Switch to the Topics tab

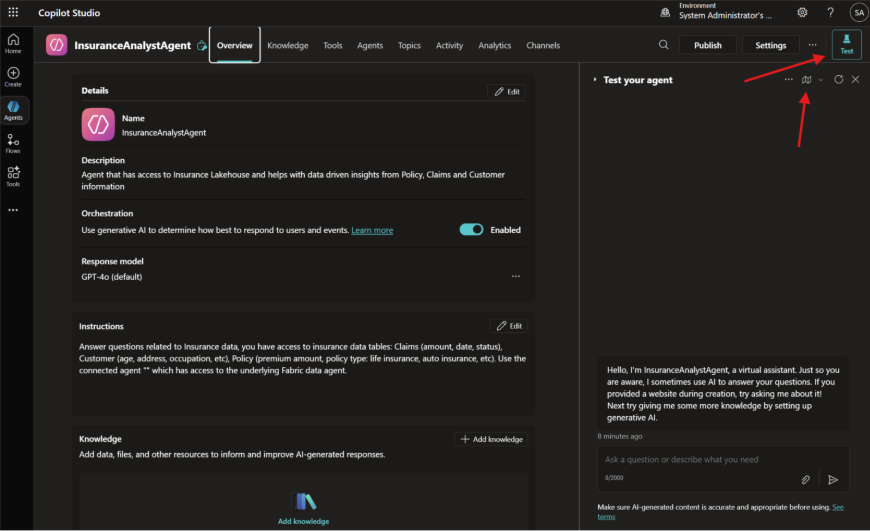click(x=409, y=45)
